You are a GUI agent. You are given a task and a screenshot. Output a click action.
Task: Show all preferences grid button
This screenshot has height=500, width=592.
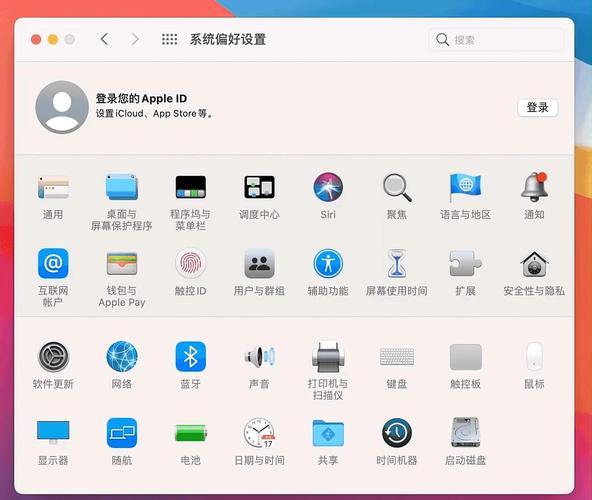point(170,39)
